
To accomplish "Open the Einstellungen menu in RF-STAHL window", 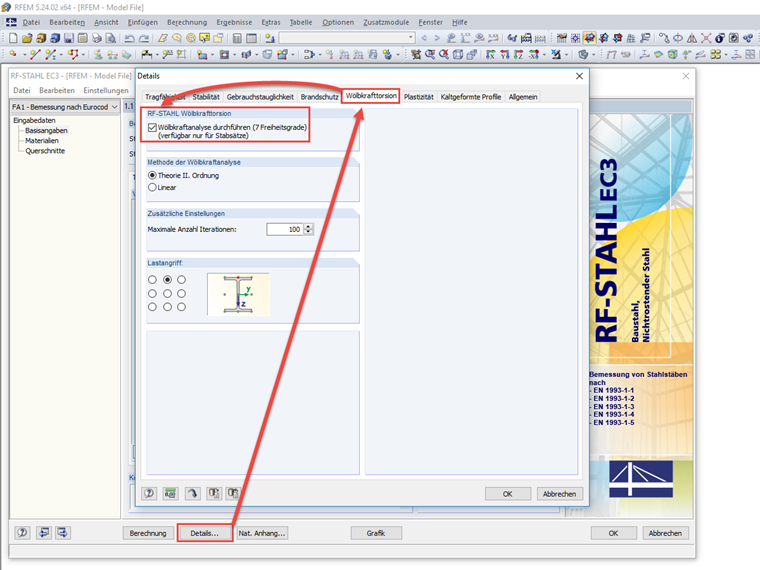I will 106,90.
